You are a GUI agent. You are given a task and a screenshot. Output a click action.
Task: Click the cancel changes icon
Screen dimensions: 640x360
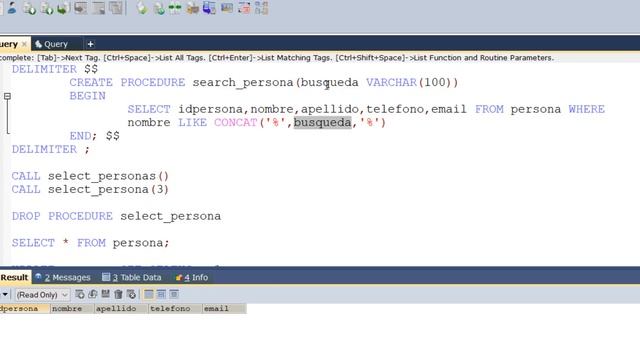131,294
